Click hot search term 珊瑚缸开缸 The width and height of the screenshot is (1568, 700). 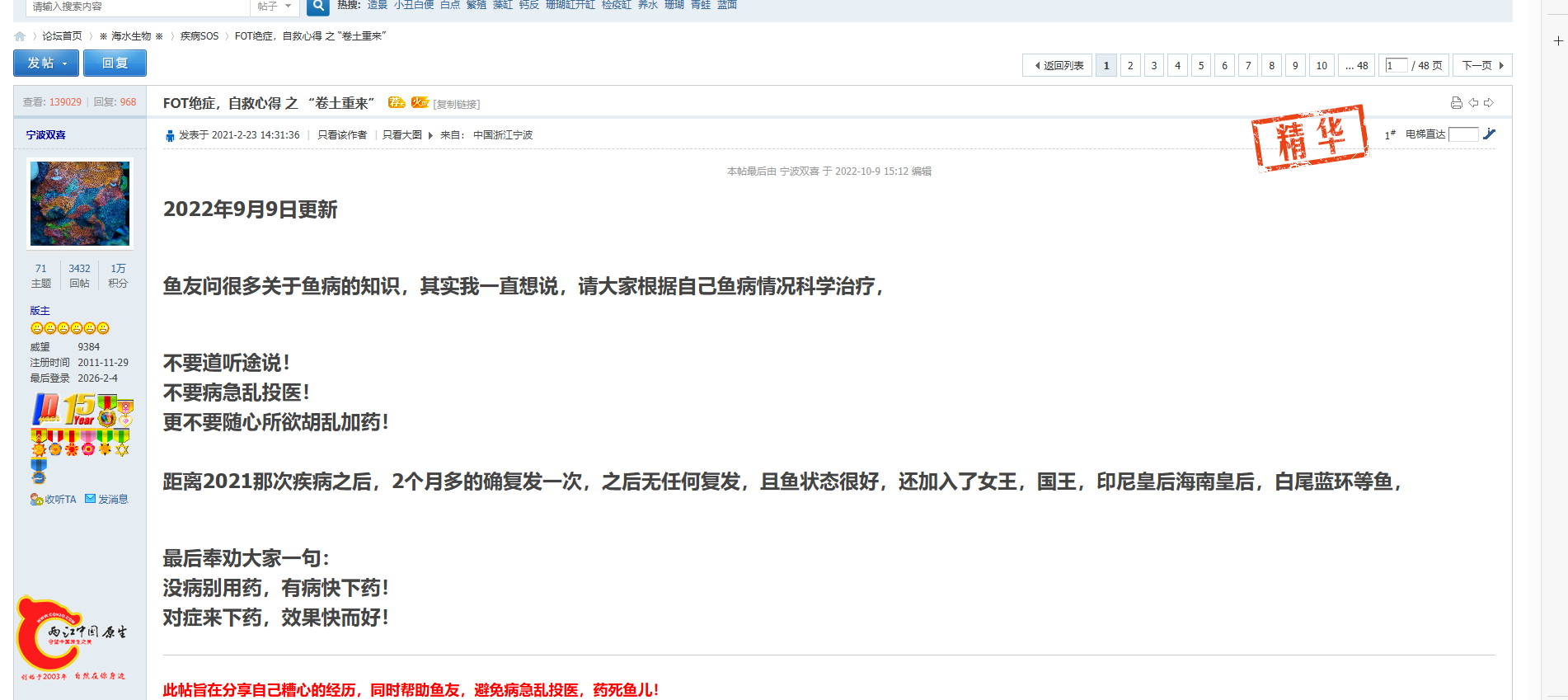(570, 5)
